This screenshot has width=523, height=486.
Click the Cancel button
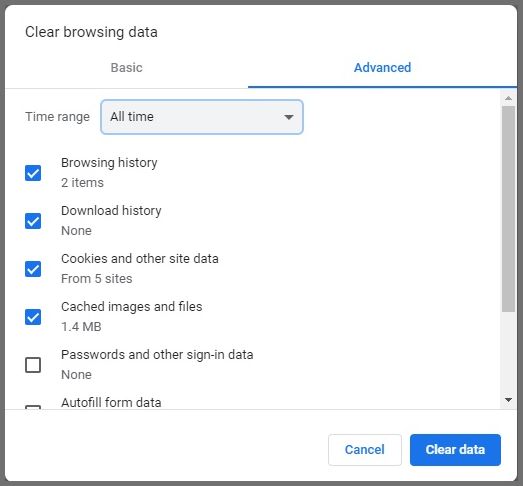[x=365, y=450]
